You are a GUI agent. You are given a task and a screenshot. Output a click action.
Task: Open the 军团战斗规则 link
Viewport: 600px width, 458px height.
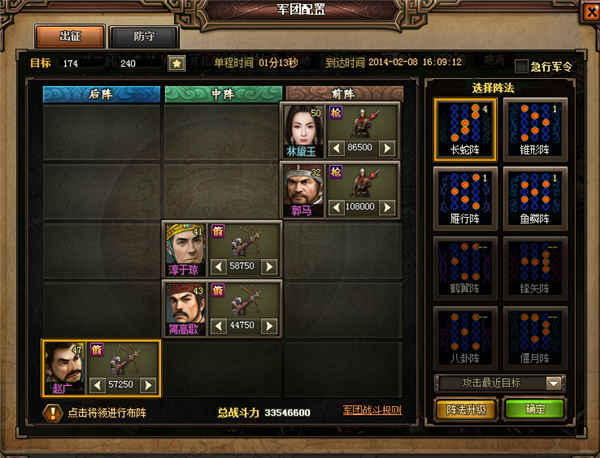(x=372, y=410)
